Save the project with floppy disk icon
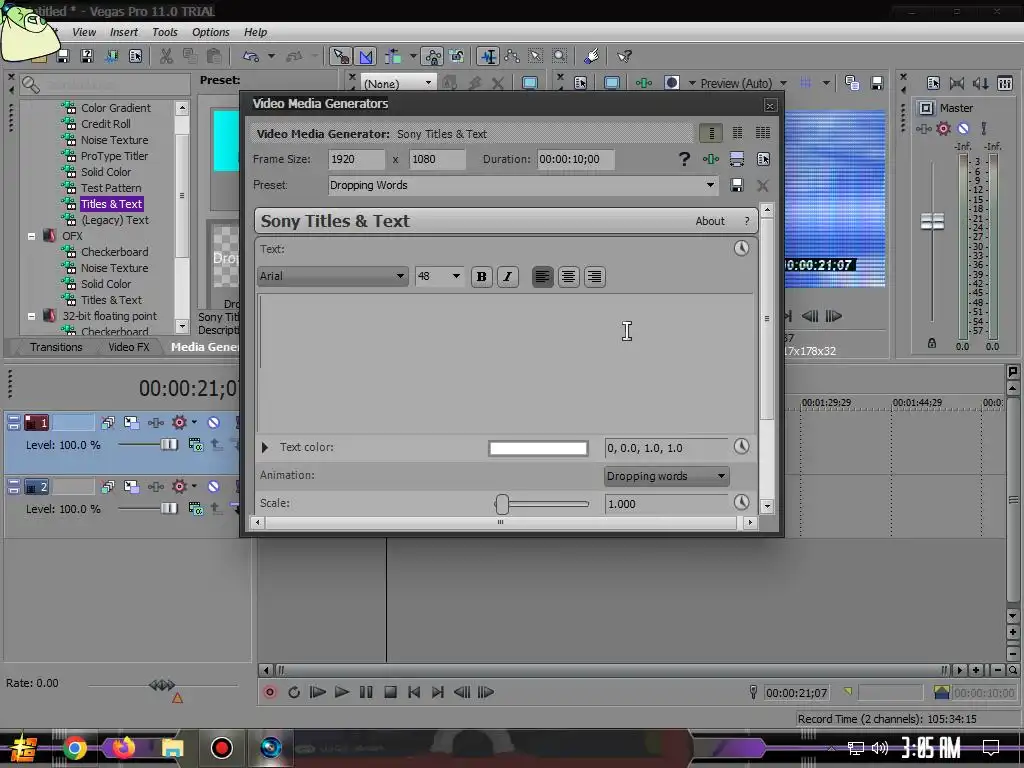Image resolution: width=1024 pixels, height=768 pixels. coord(63,56)
